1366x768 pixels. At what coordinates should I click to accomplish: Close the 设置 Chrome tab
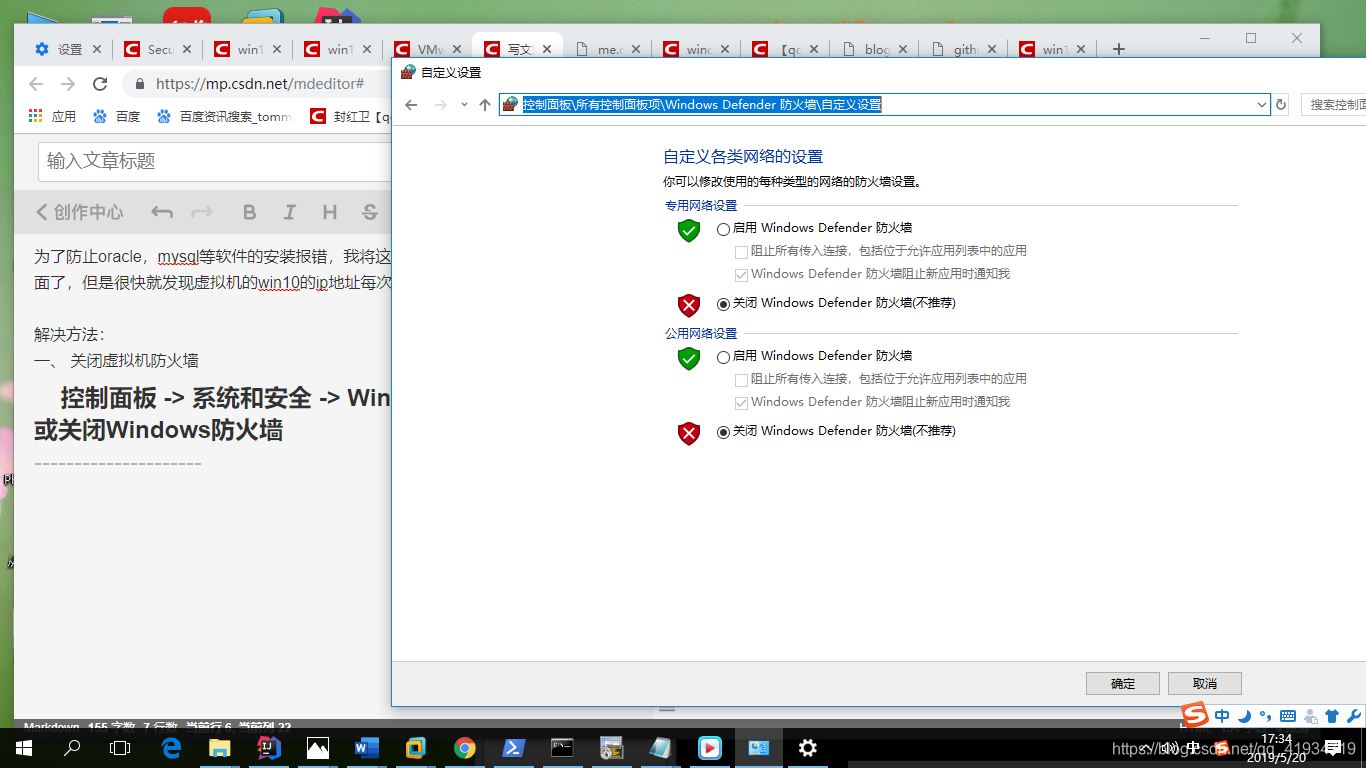pos(97,49)
